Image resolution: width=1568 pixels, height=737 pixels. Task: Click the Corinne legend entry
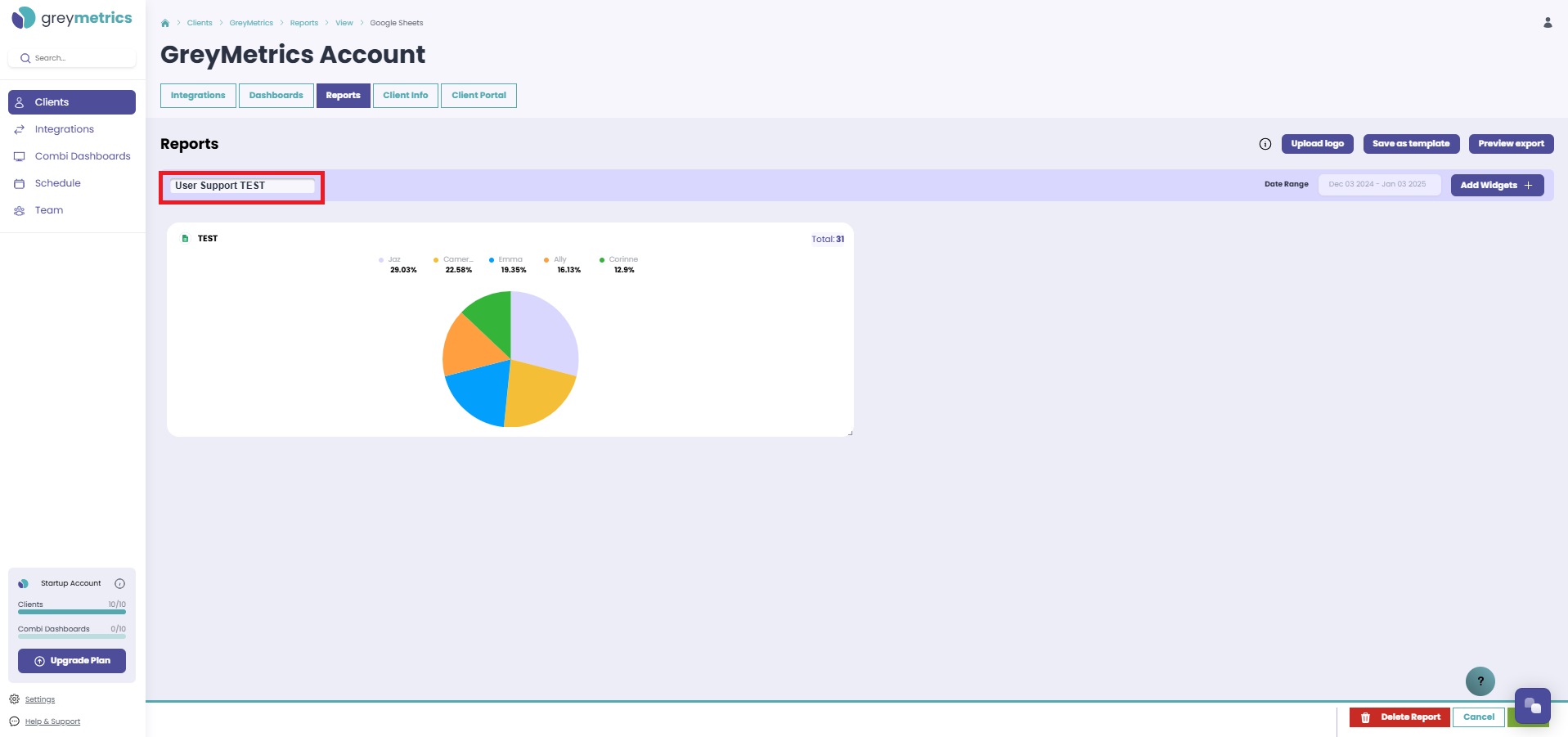pyautogui.click(x=619, y=264)
